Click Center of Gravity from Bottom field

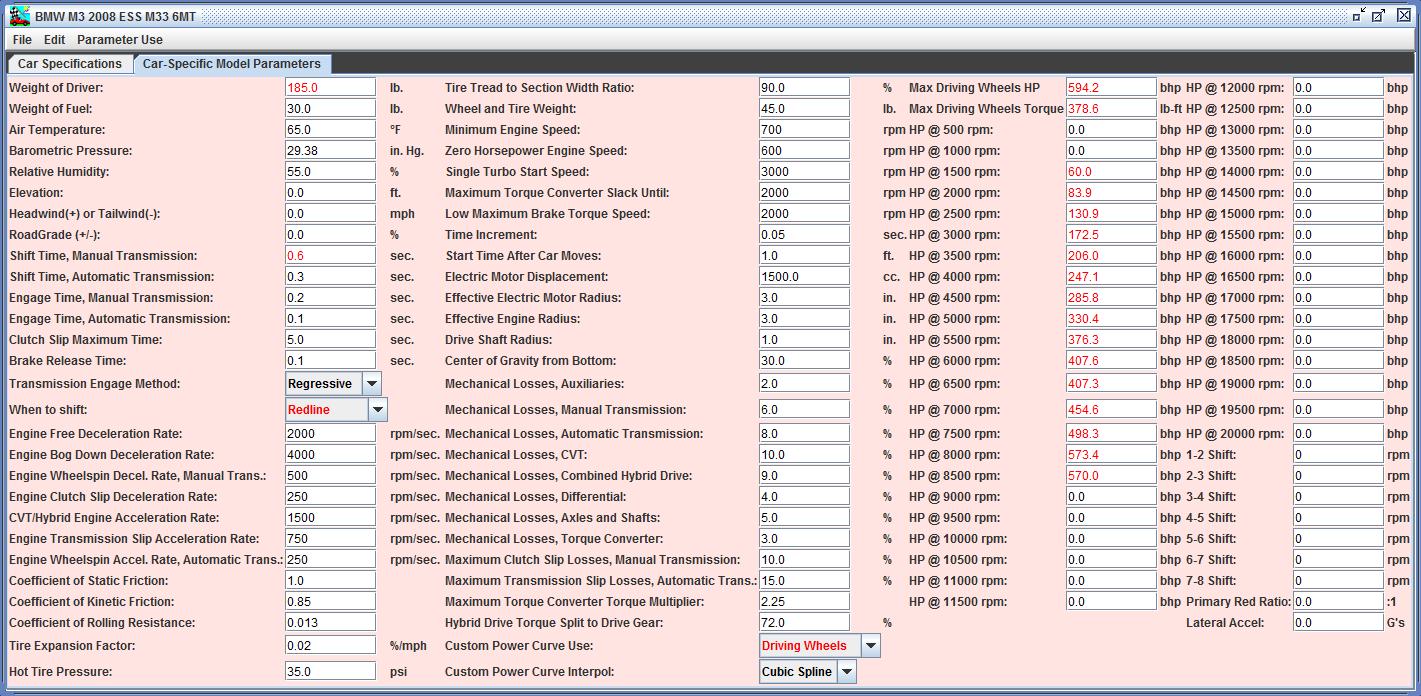(804, 361)
